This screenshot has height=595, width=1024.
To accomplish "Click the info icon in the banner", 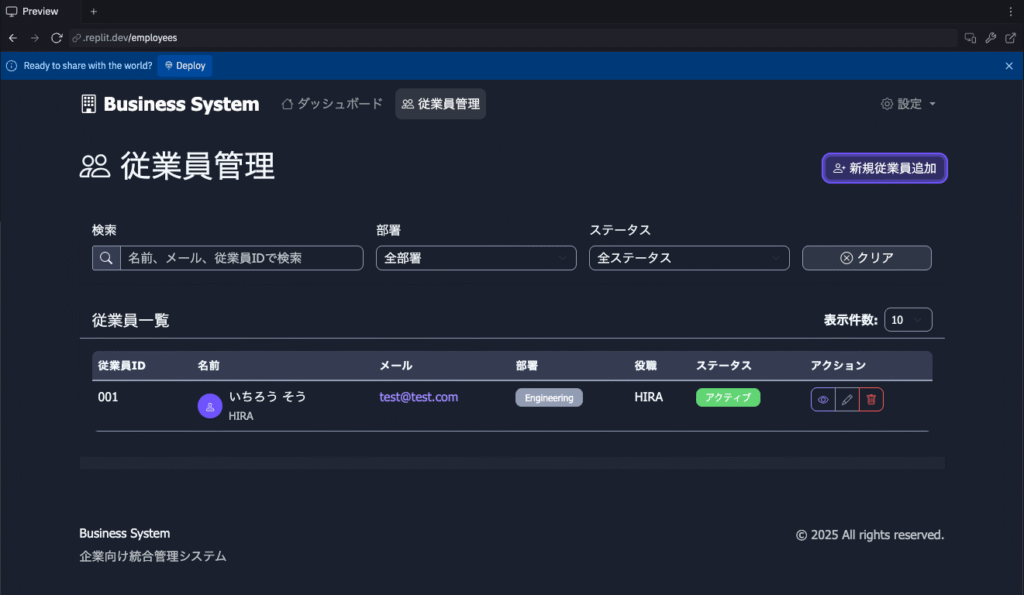I will pyautogui.click(x=11, y=66).
